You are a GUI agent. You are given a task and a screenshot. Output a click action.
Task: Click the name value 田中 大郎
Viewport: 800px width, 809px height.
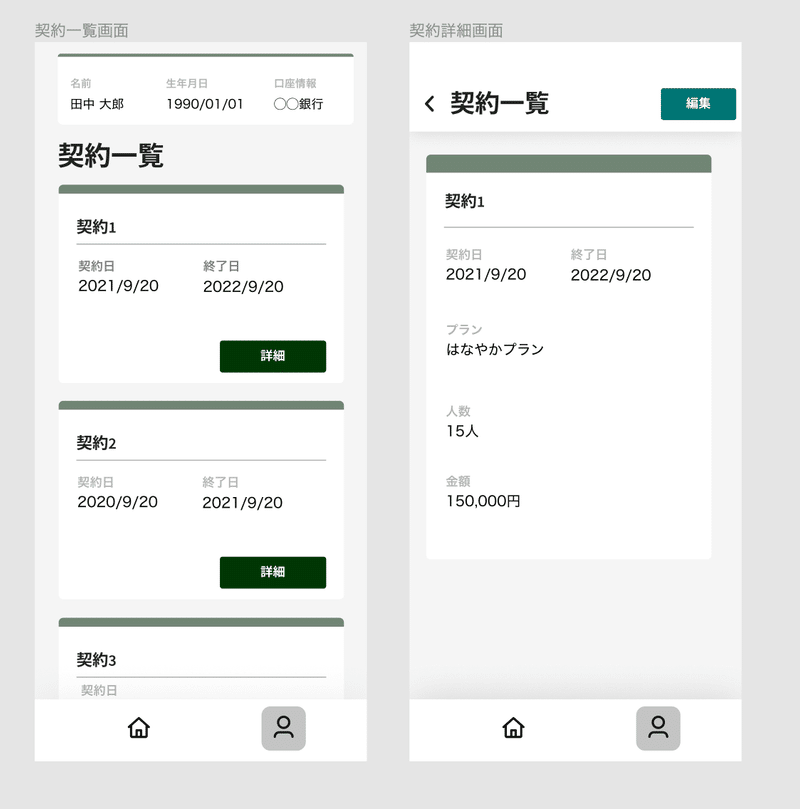pyautogui.click(x=97, y=104)
